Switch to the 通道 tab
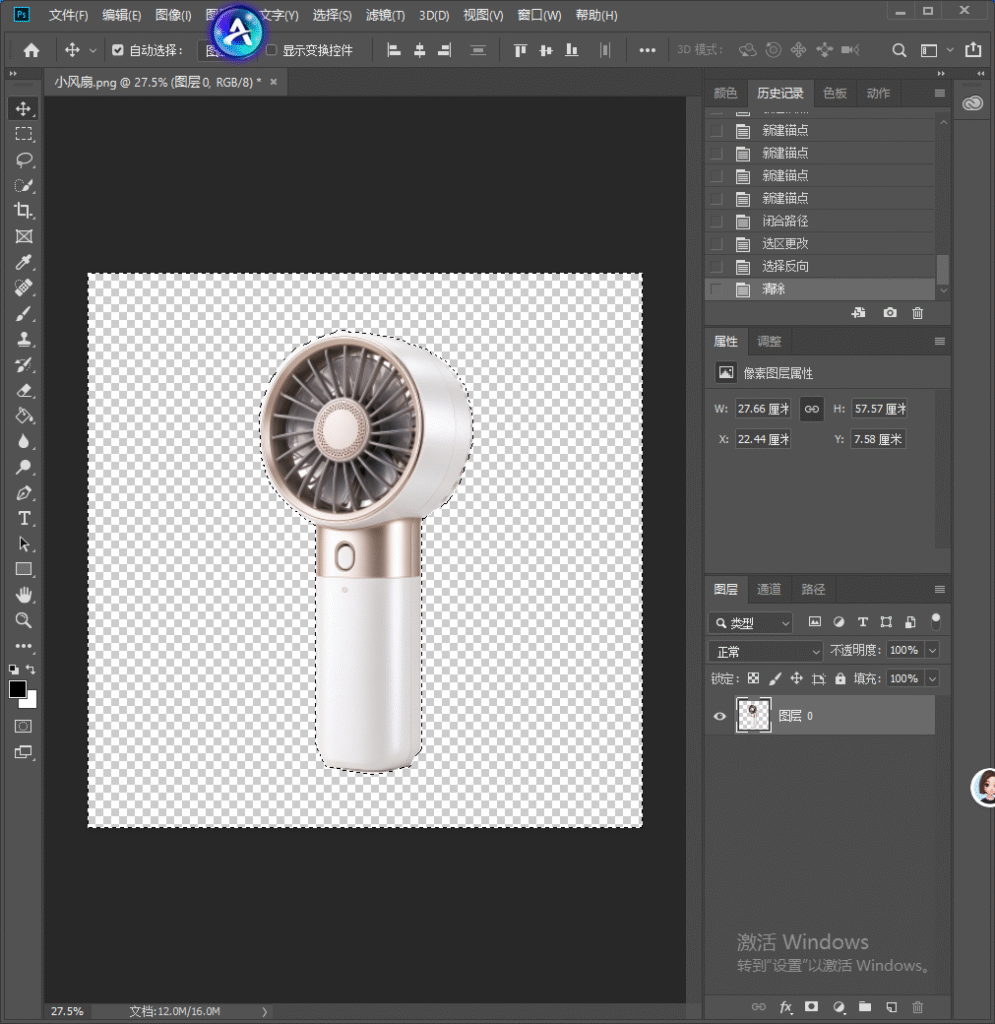 768,589
